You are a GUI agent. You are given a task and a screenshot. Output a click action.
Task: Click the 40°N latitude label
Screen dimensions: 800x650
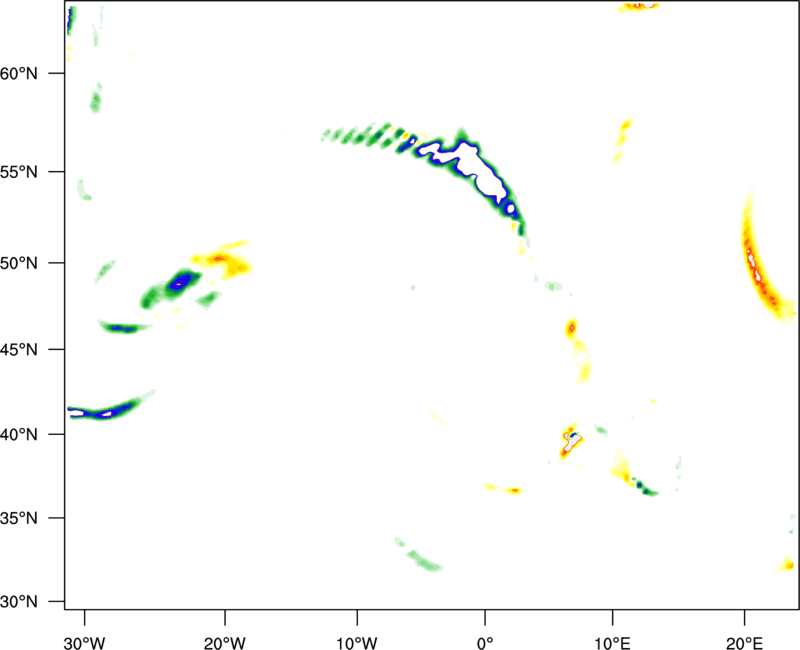click(19, 435)
